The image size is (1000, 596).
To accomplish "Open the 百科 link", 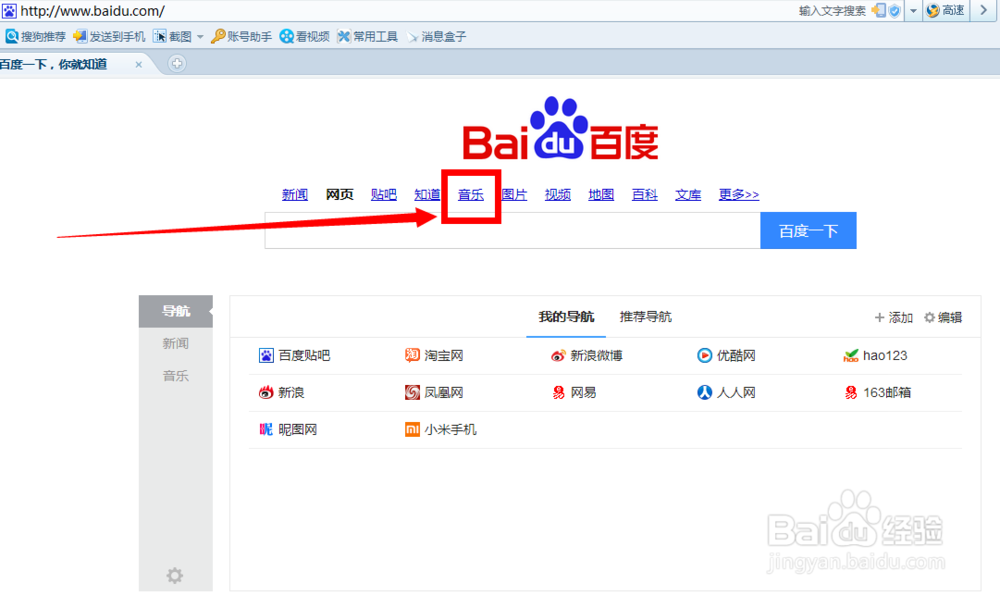I will coord(644,194).
